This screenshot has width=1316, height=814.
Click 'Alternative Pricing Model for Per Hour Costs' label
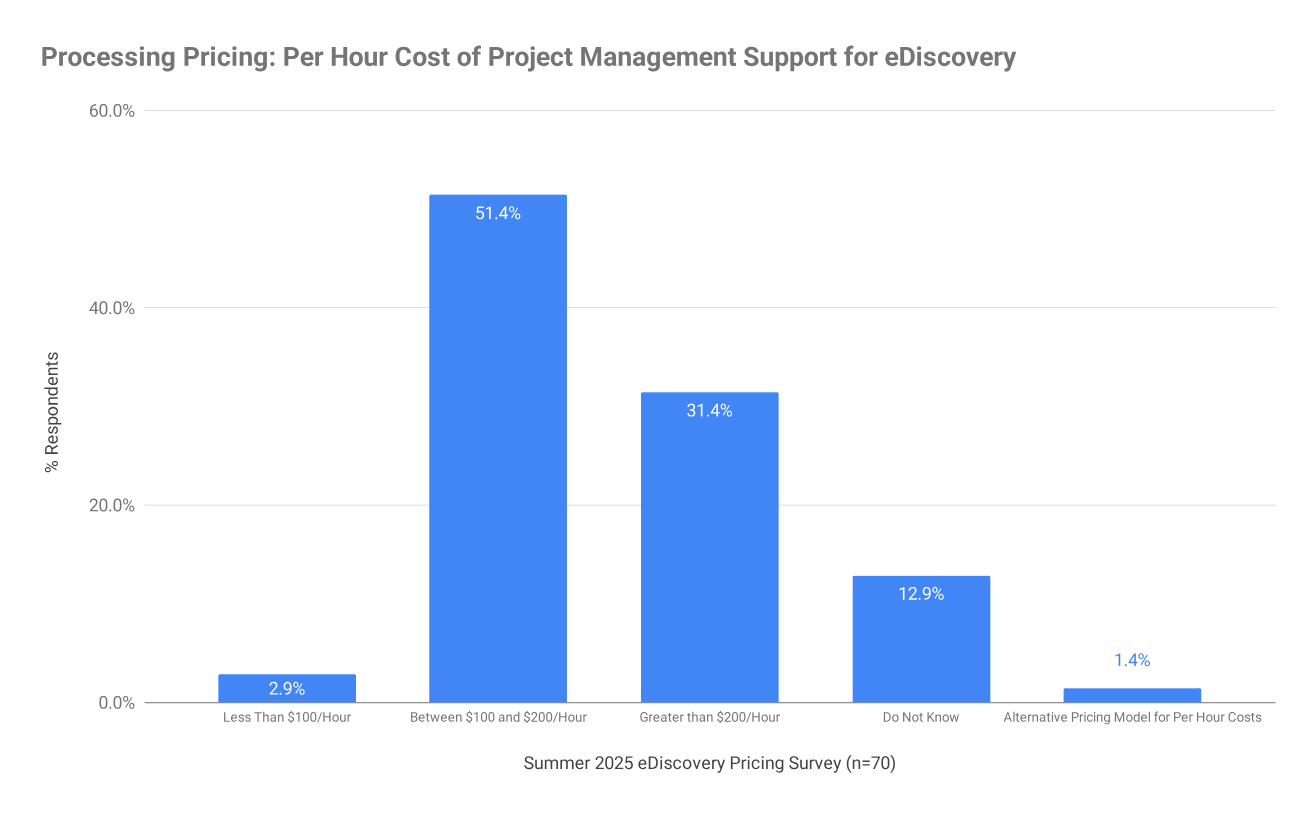pos(1132,717)
